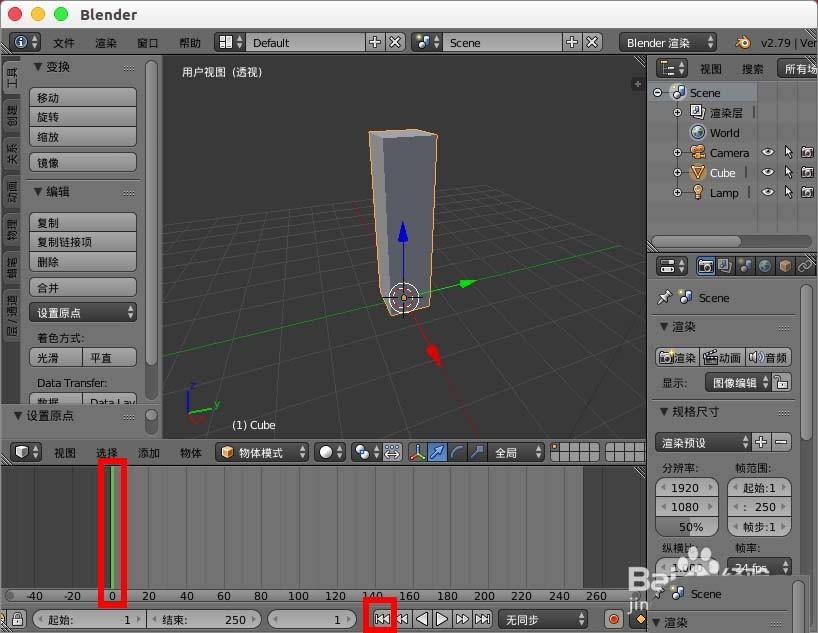Image resolution: width=818 pixels, height=633 pixels.
Task: Disable the Lamp's selectability arrow toggle
Action: click(x=789, y=192)
